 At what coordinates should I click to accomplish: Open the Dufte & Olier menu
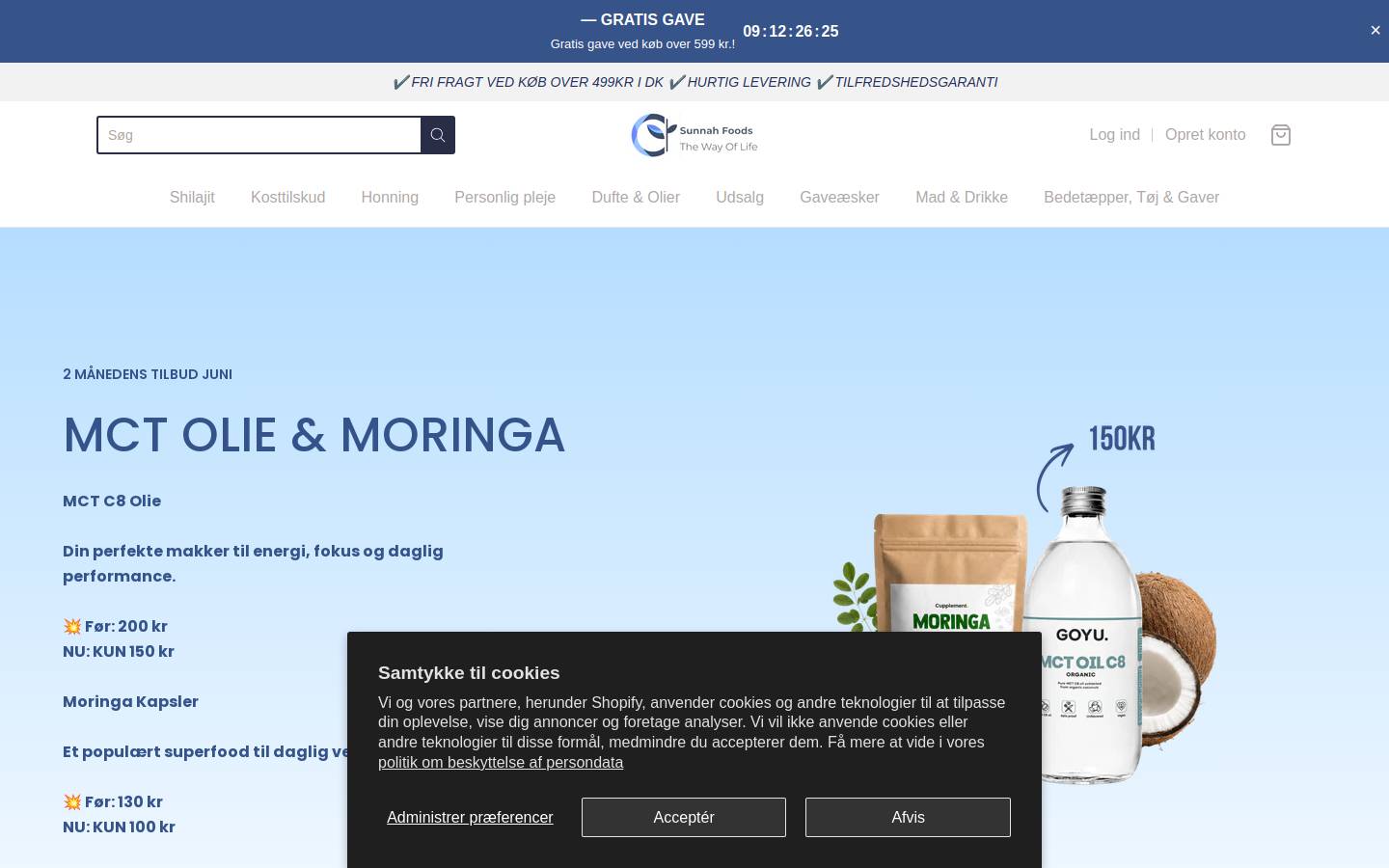(x=636, y=198)
